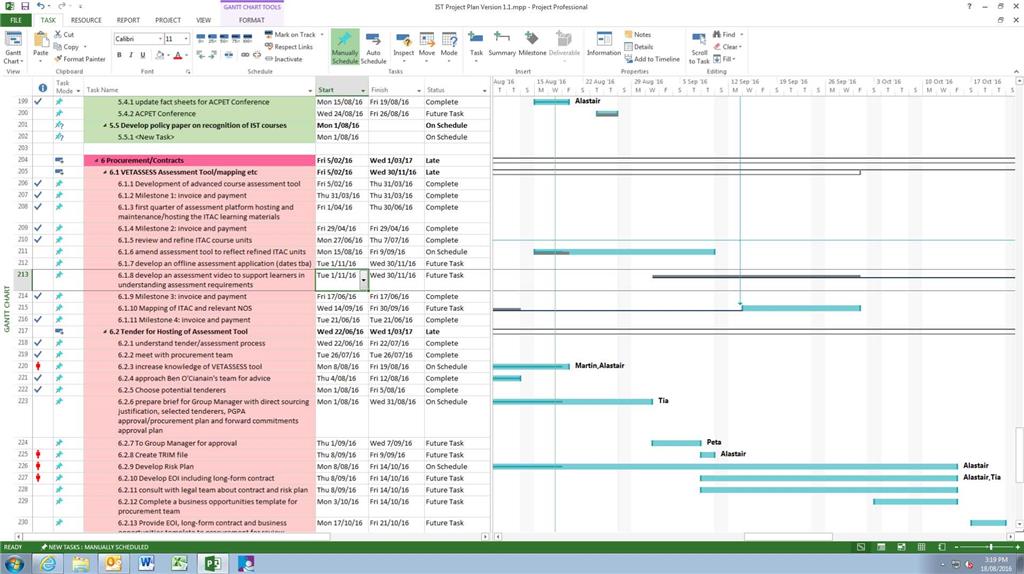Open Outlook from the taskbar
The width and height of the screenshot is (1024, 574).
[113, 564]
